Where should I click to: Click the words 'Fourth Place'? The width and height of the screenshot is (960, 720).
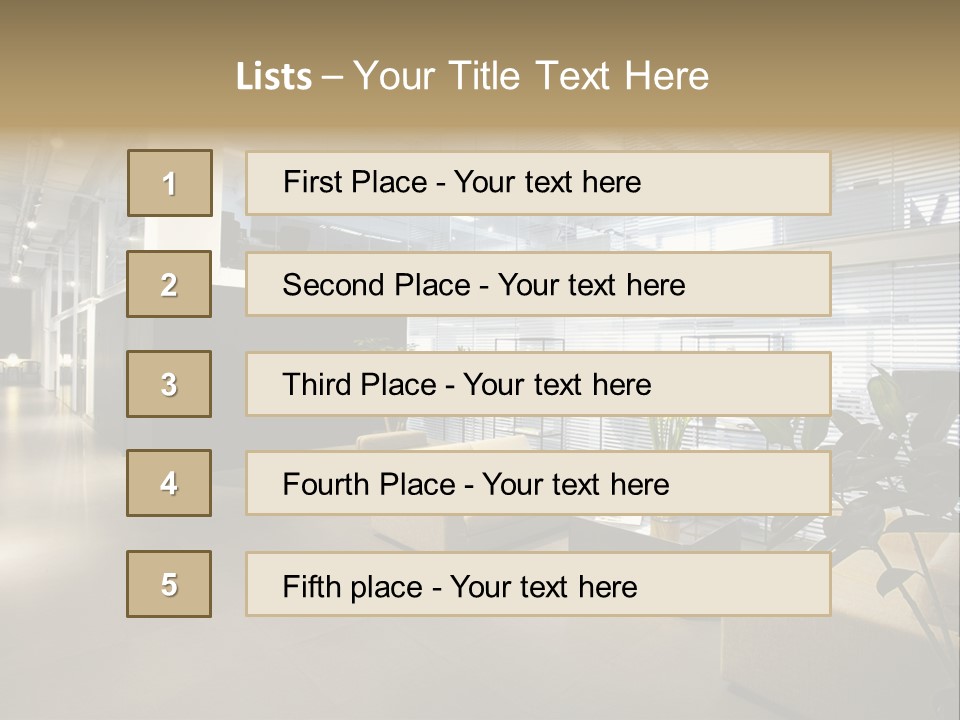coord(369,484)
